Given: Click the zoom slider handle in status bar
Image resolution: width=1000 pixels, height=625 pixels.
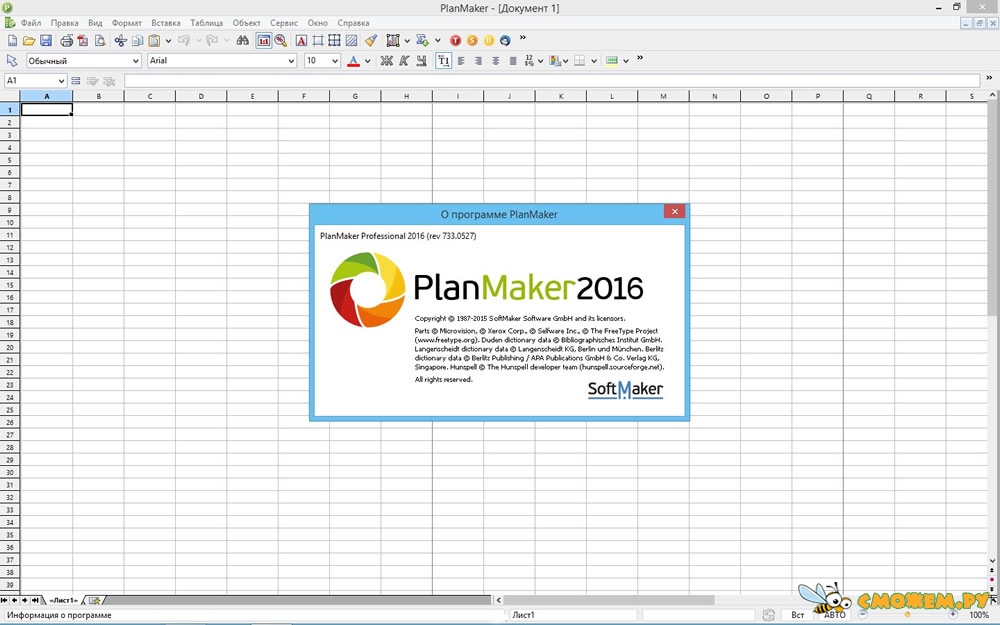Looking at the screenshot, I should click(x=908, y=615).
